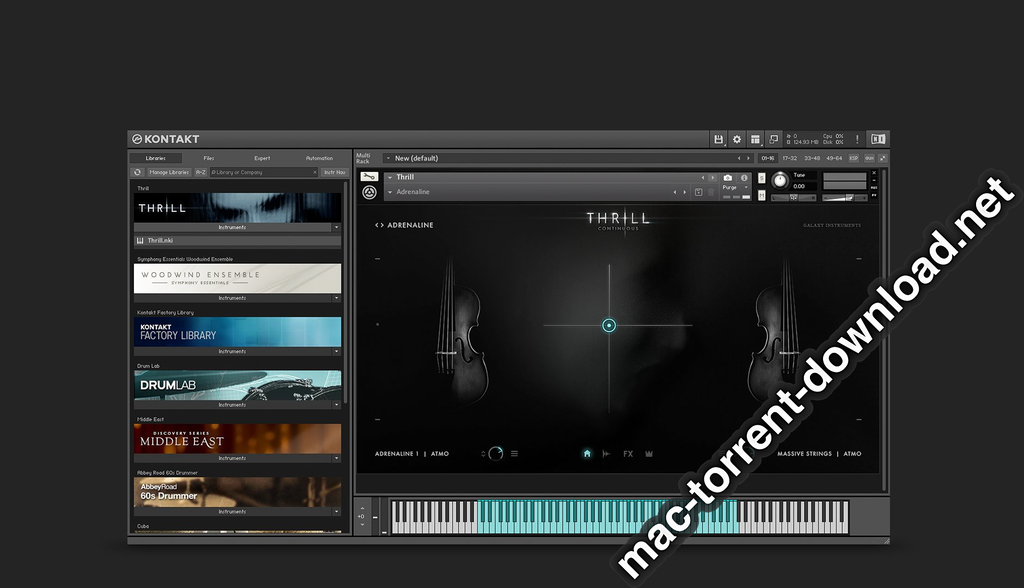Click the exclamation panic button
The width and height of the screenshot is (1024, 588).
857,139
